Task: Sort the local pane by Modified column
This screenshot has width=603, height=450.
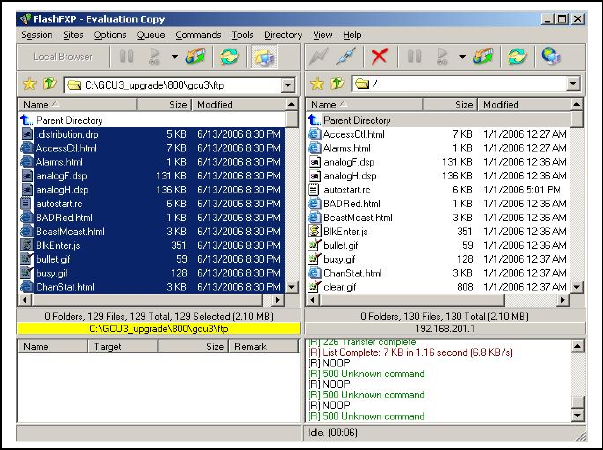Action: point(239,105)
